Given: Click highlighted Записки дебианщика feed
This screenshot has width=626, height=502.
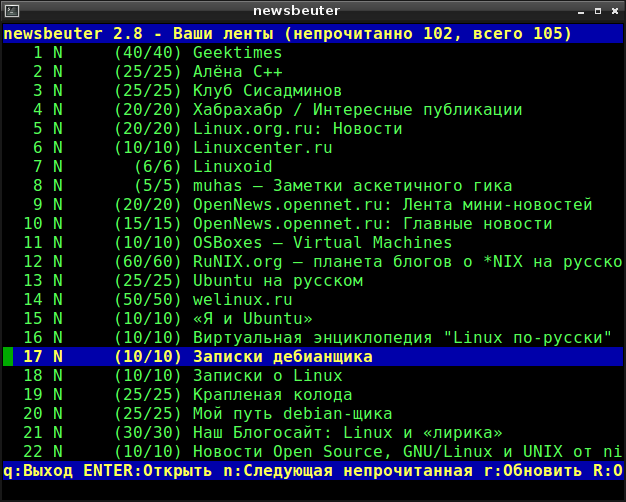Looking at the screenshot, I should coord(313,357).
